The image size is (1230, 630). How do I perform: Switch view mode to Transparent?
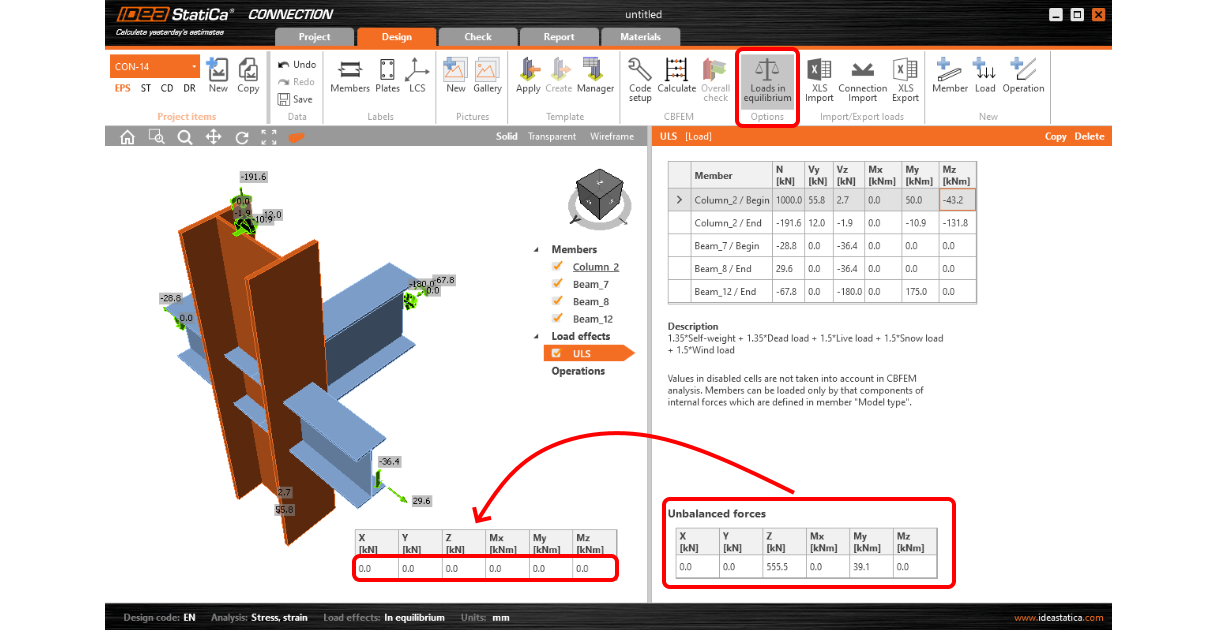(x=552, y=137)
